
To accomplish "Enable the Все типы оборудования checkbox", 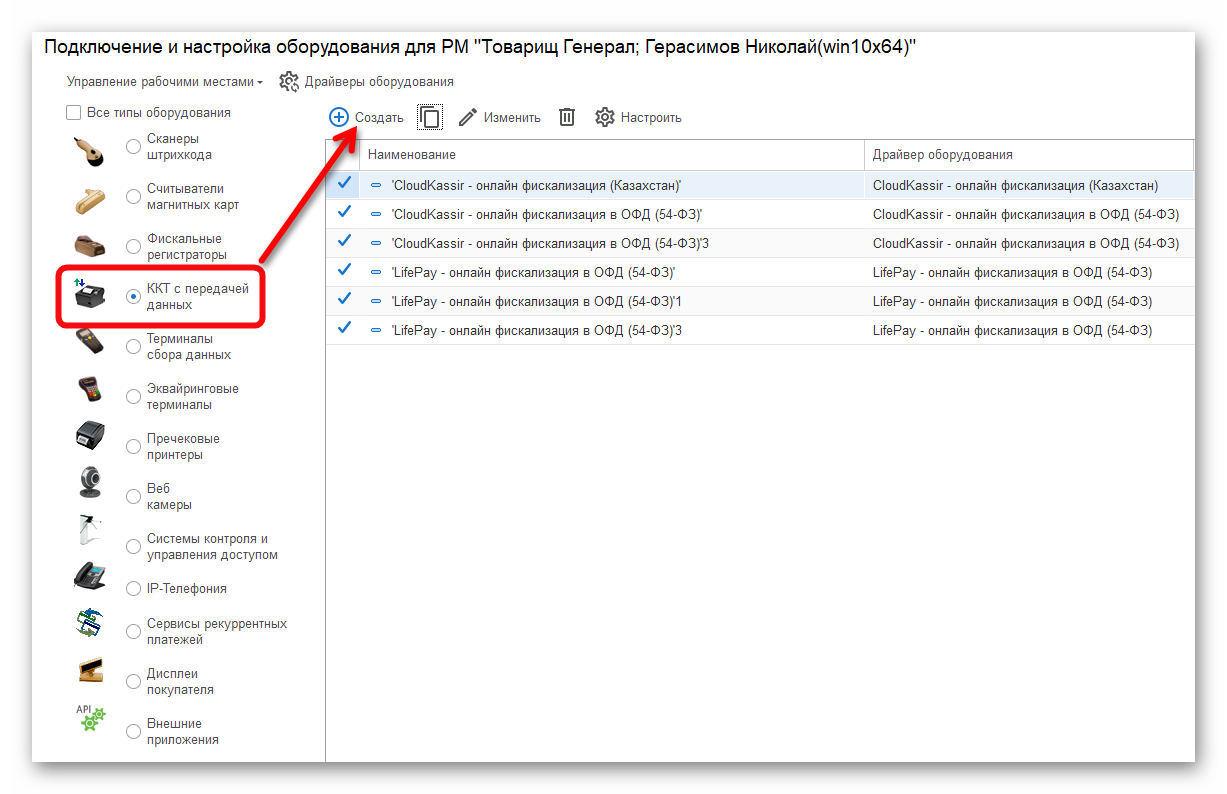I will (x=73, y=113).
